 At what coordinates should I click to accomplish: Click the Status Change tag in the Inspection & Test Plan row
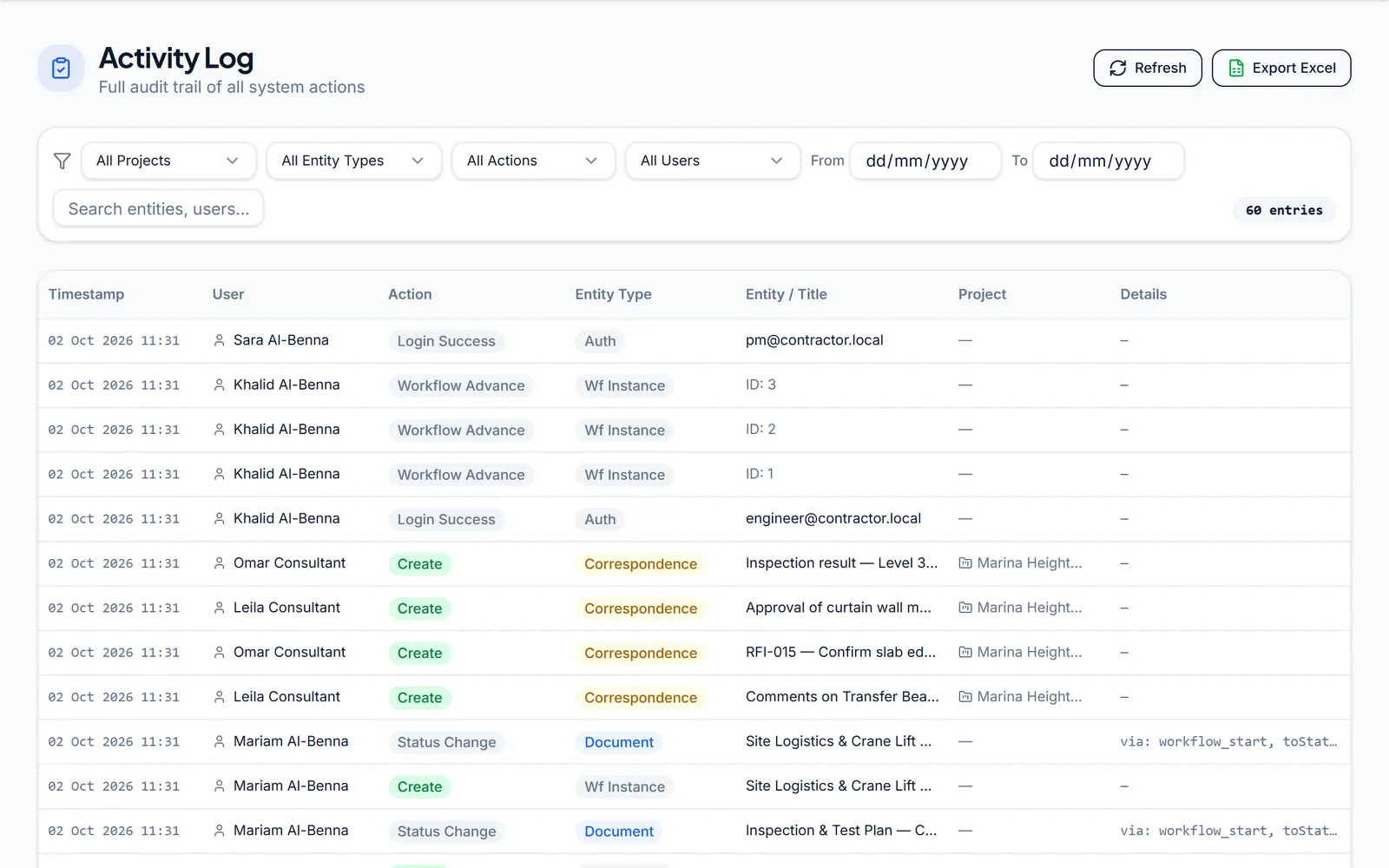pyautogui.click(x=446, y=832)
